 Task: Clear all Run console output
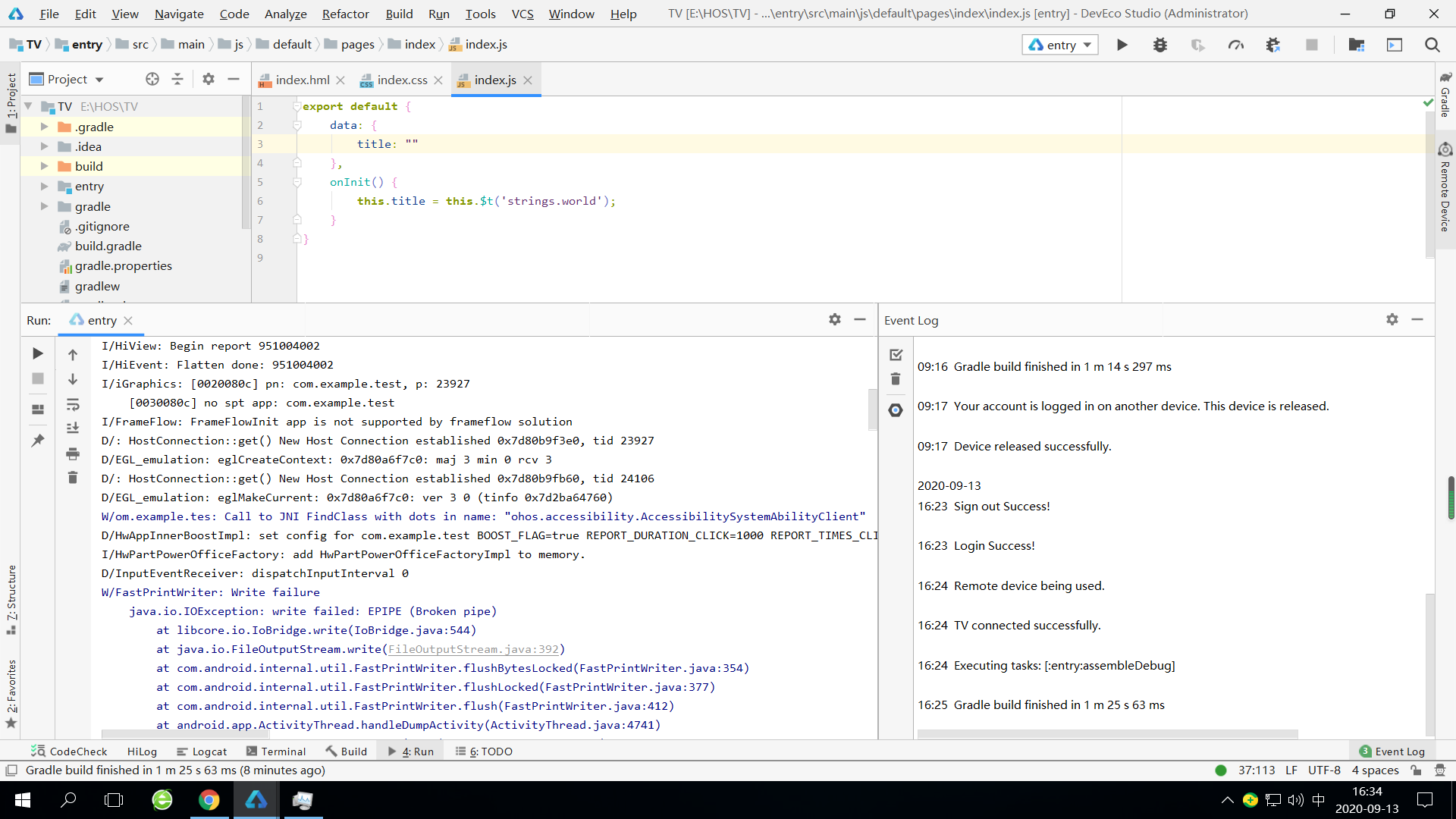73,477
